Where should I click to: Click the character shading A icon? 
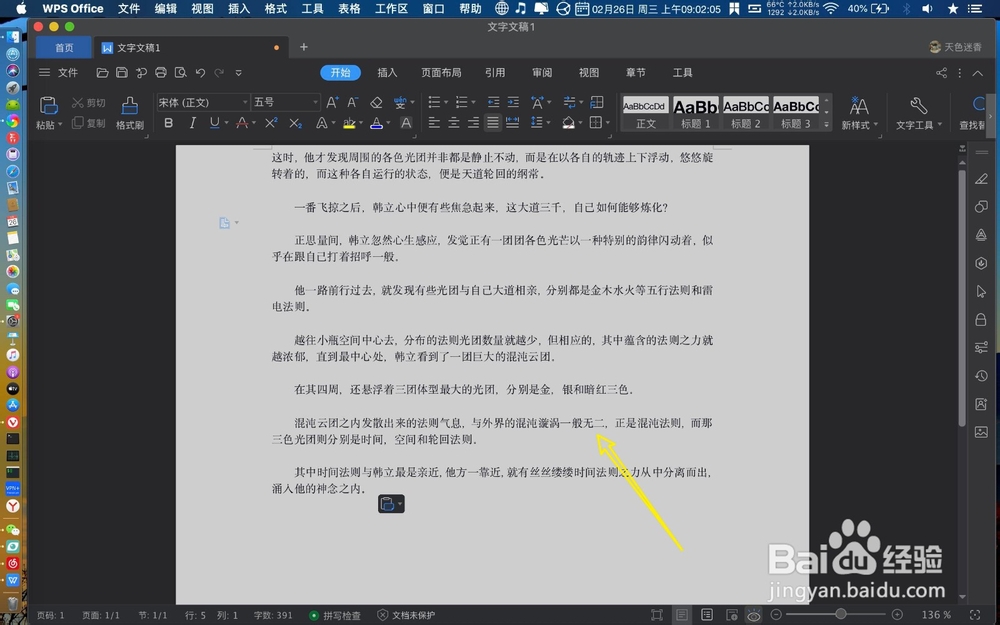[406, 123]
